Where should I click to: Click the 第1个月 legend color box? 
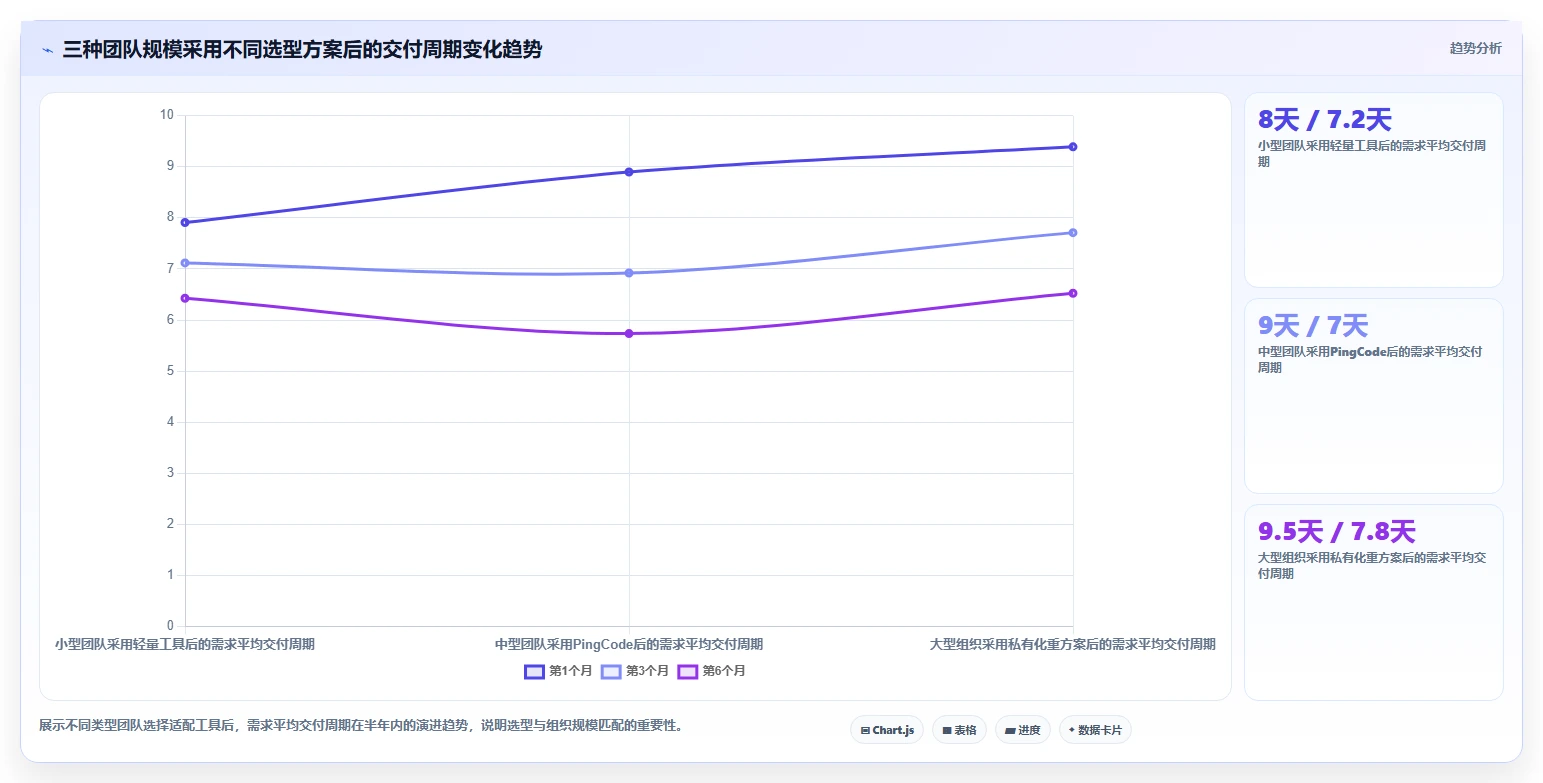(x=534, y=671)
